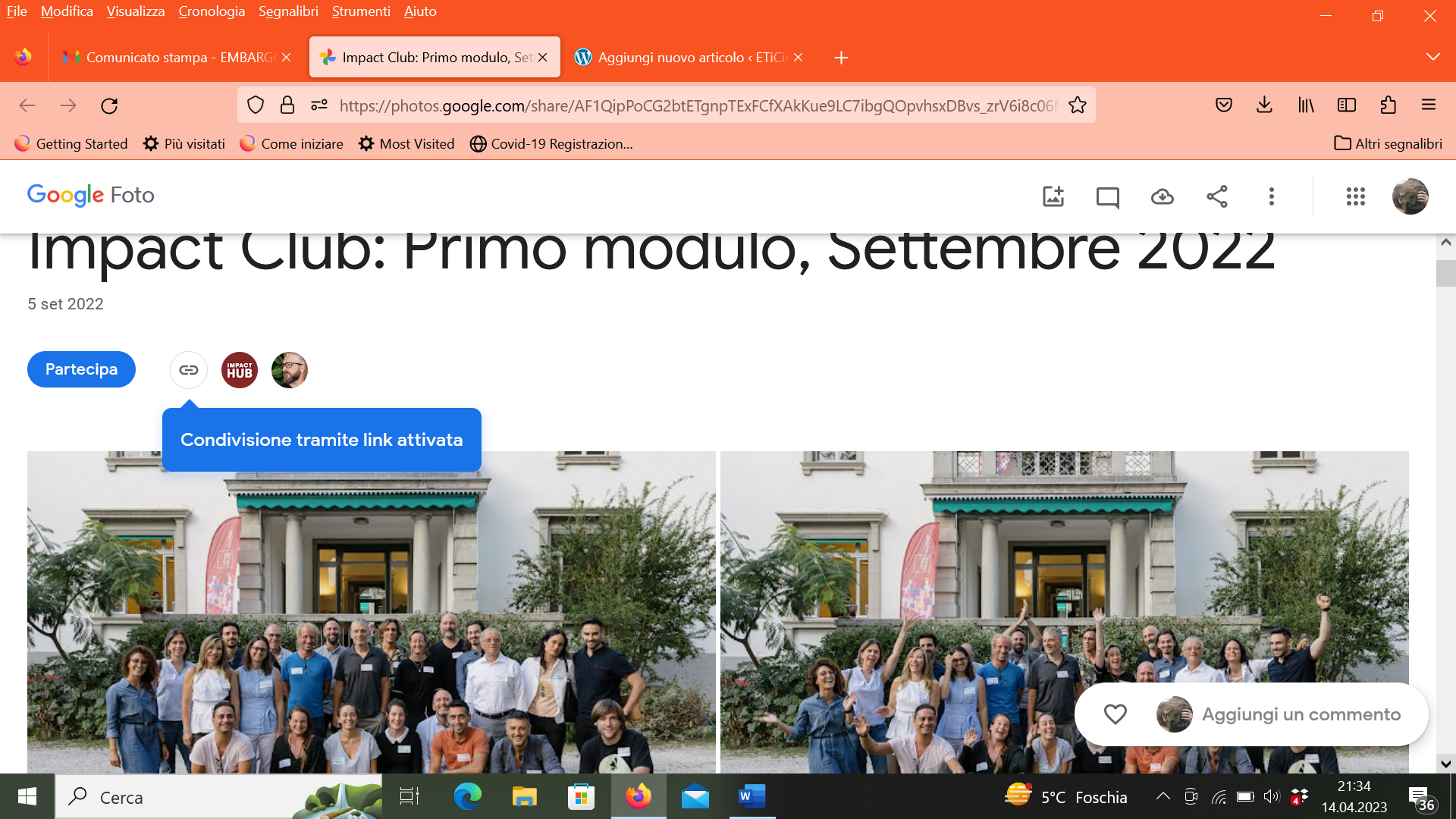Image resolution: width=1456 pixels, height=819 pixels.
Task: Click the Aggiungi un commento field
Action: click(1301, 714)
